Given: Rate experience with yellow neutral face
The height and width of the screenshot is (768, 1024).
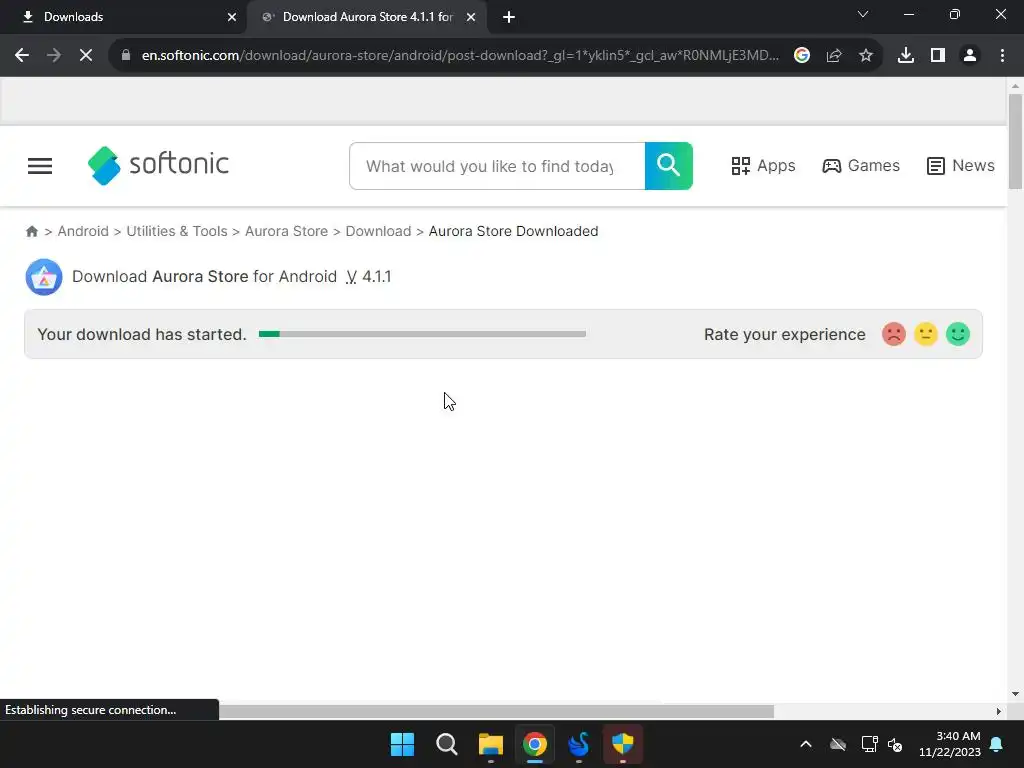Looking at the screenshot, I should 925,334.
